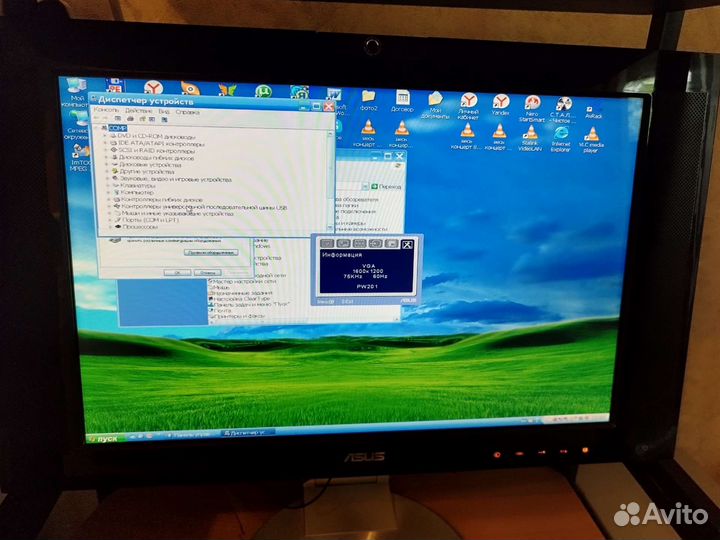Viewport: 720px width, 540px height.
Task: Open Мастер настройки сети in Control Panel
Action: click(x=241, y=281)
